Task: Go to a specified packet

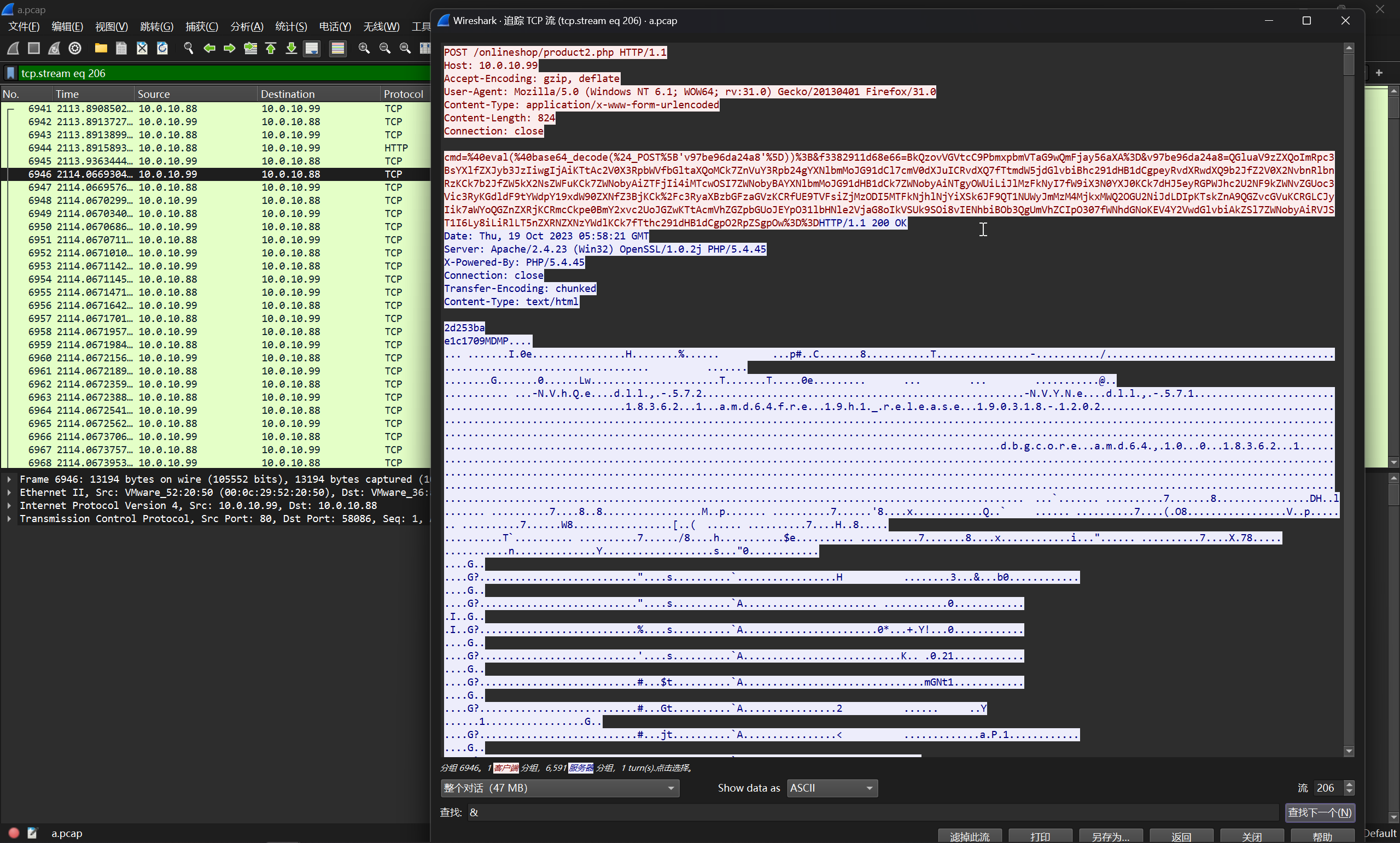Action: pos(250,48)
